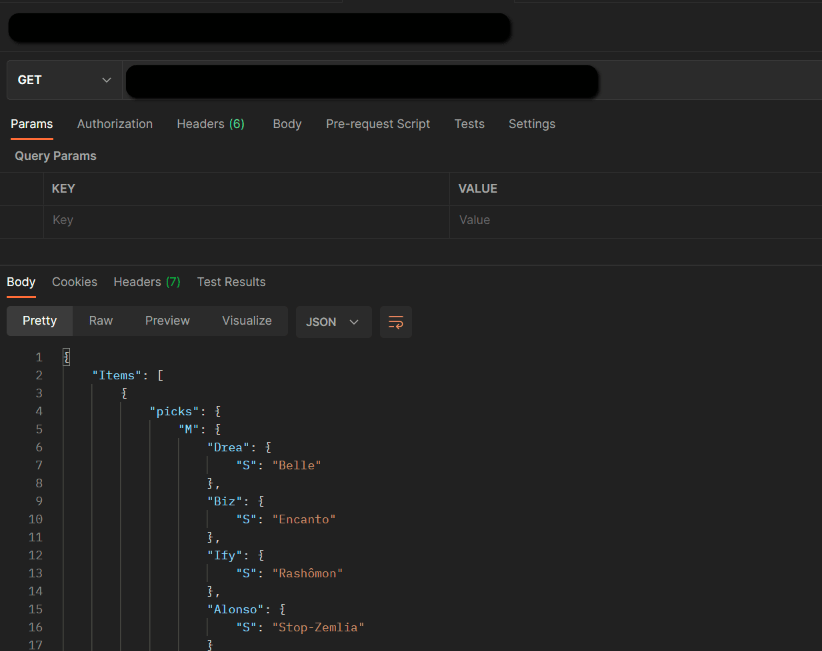The image size is (822, 651).
Task: Click the "Encanto" string value
Action: pyautogui.click(x=304, y=519)
